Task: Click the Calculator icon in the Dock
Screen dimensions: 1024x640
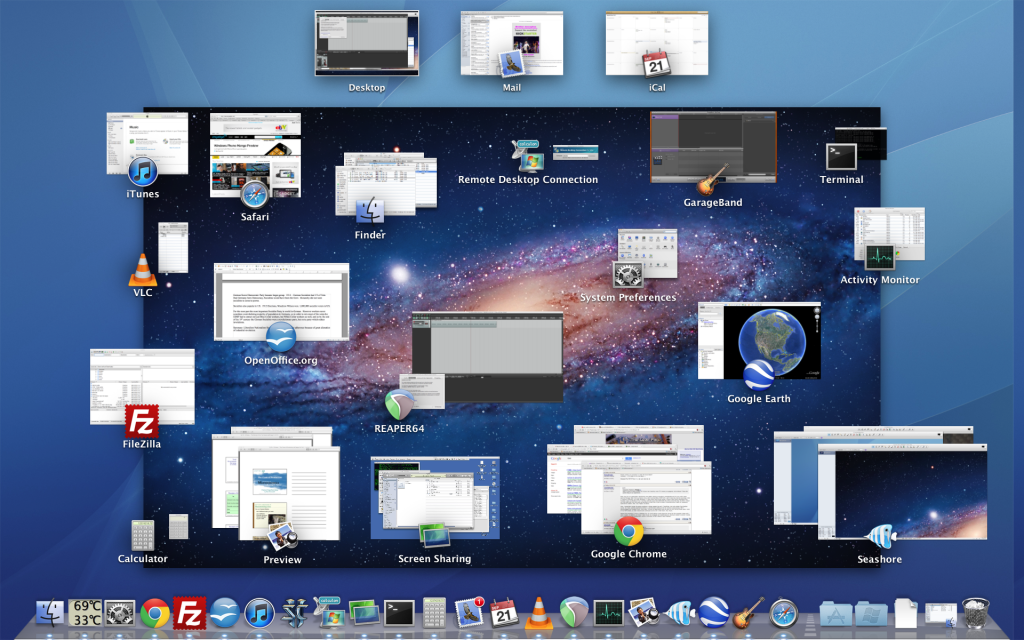Action: tap(434, 613)
